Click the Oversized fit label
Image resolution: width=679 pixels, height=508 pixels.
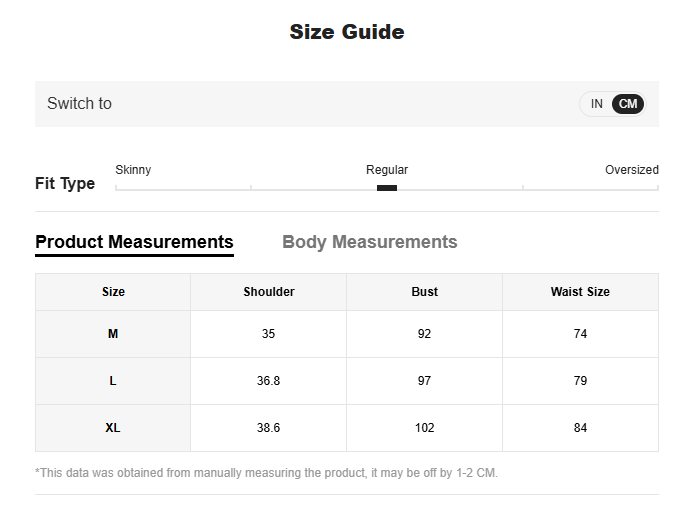pos(631,170)
